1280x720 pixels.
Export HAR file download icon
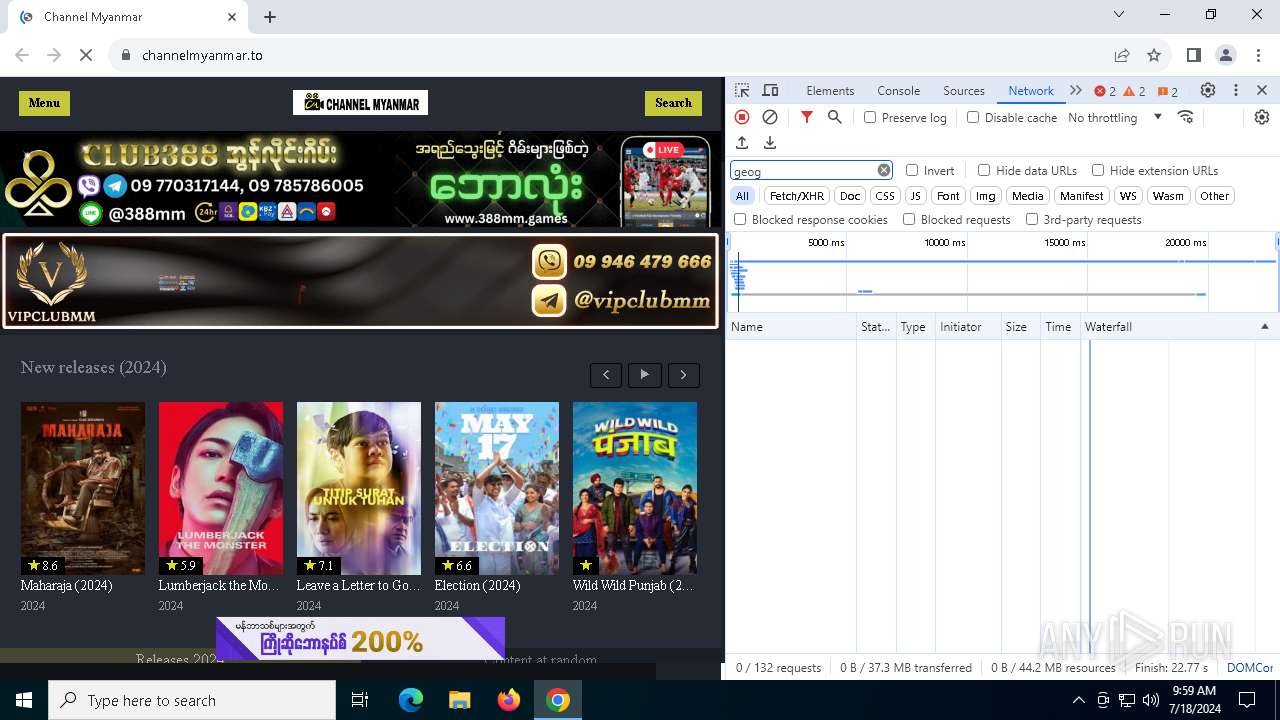point(770,143)
